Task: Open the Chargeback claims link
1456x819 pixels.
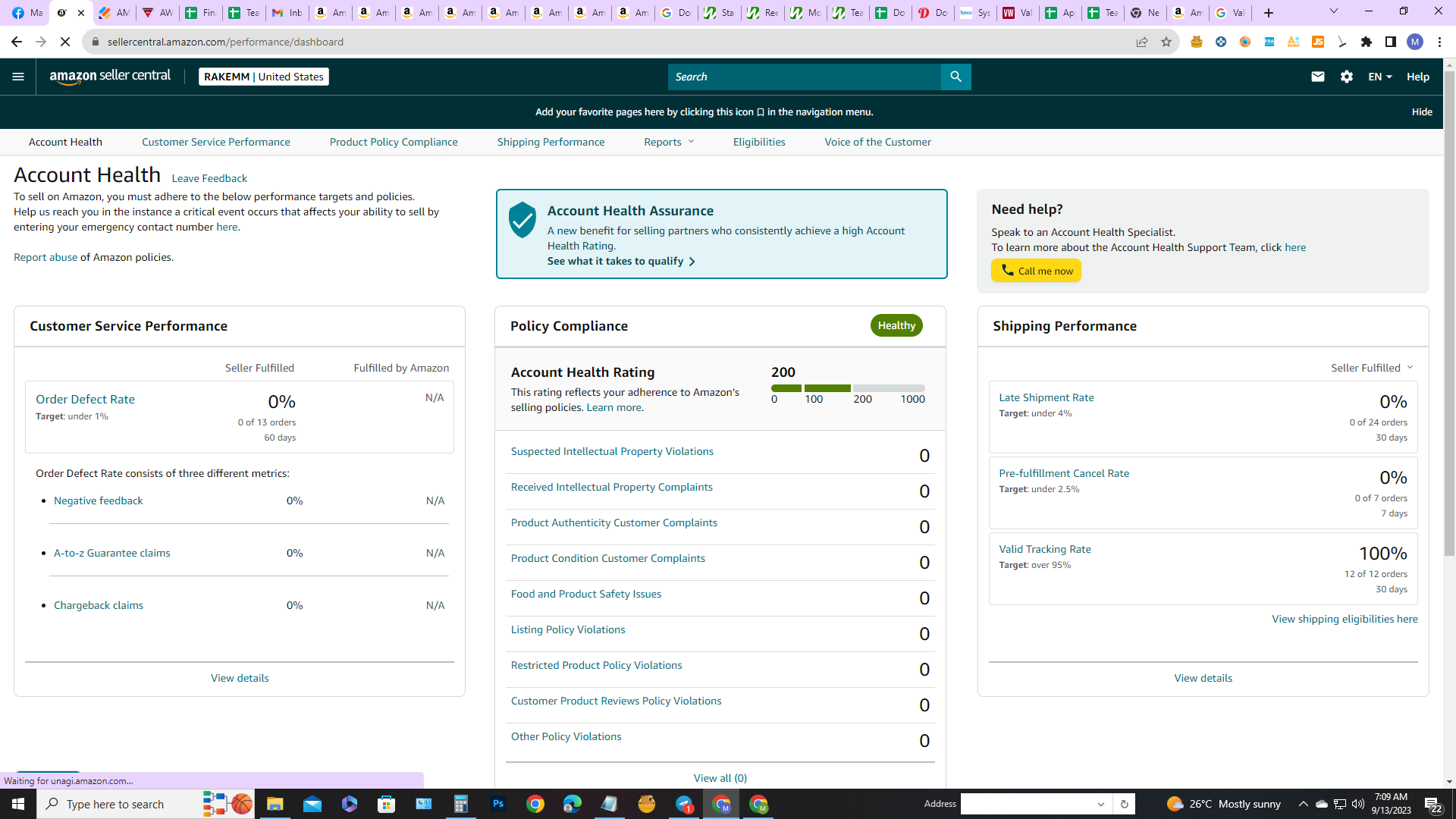Action: (x=99, y=605)
